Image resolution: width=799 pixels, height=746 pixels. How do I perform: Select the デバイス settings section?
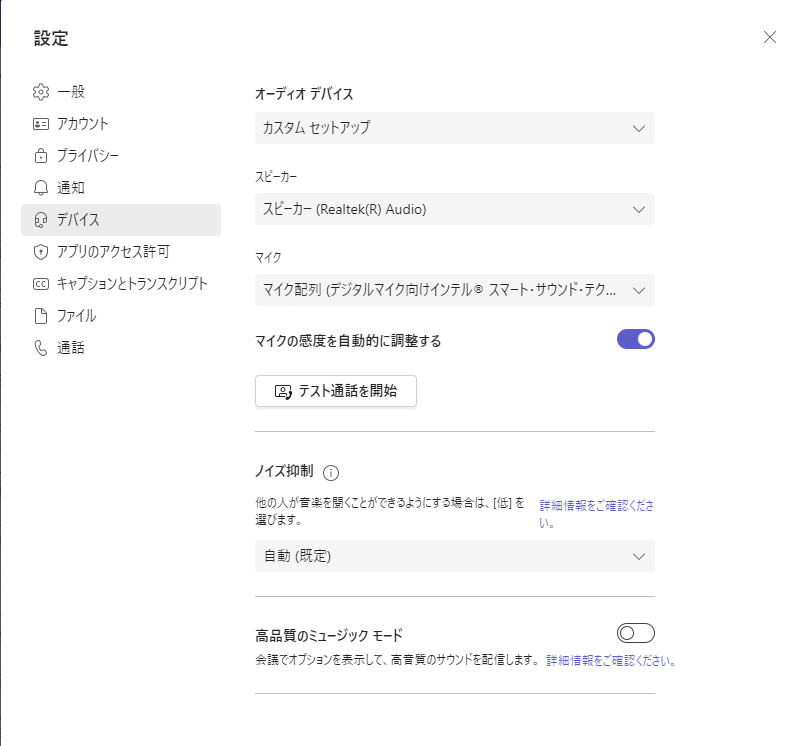click(121, 220)
